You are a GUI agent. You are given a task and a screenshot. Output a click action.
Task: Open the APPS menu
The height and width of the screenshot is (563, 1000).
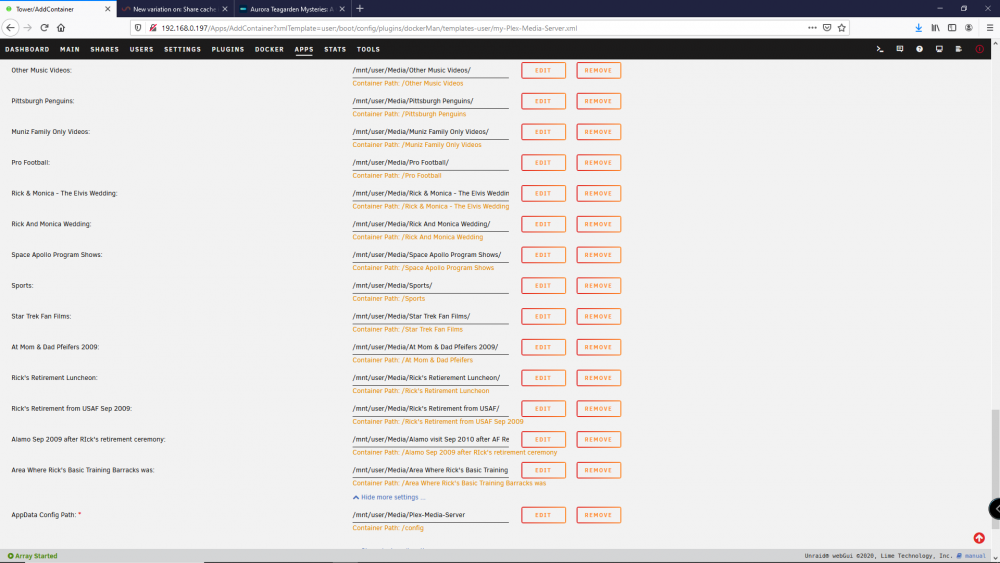point(304,49)
